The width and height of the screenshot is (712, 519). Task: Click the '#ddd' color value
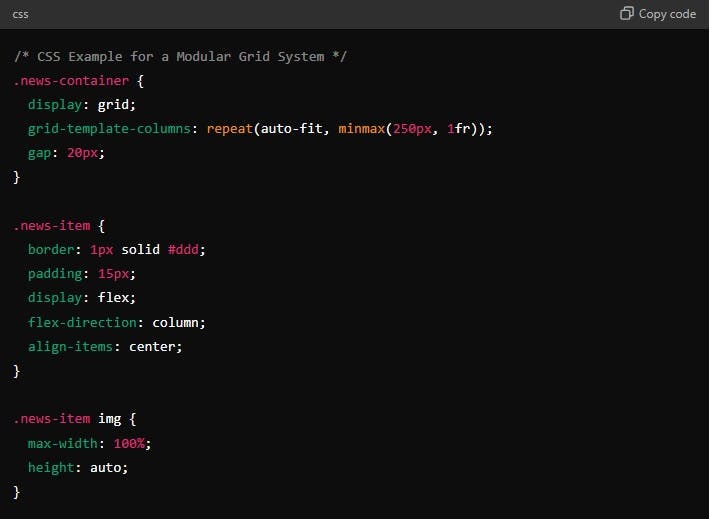coord(183,249)
